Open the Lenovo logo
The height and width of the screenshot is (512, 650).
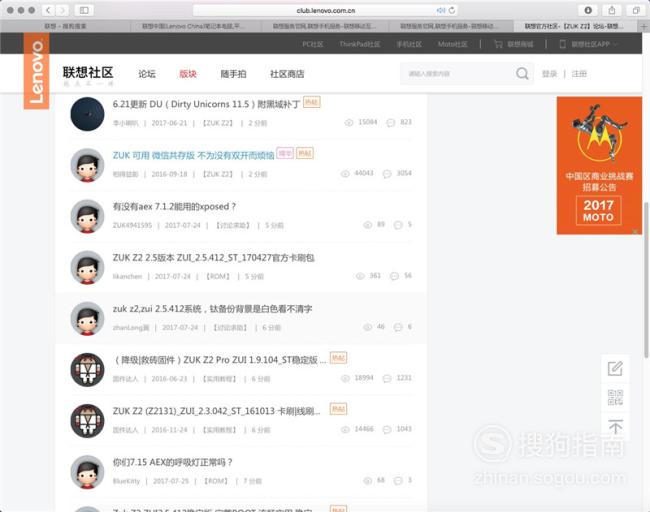click(x=36, y=71)
